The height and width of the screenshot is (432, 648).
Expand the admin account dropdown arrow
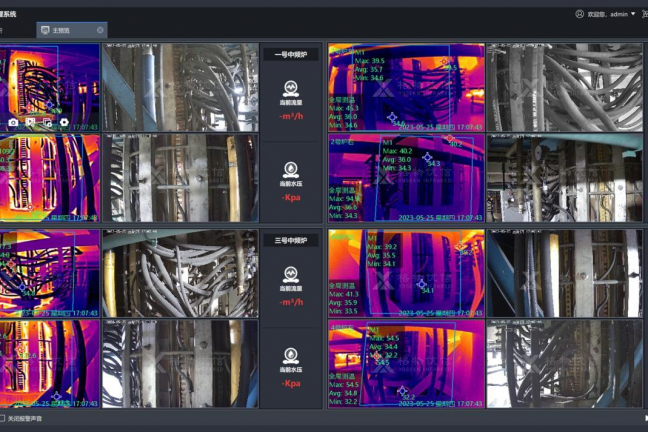(633, 14)
